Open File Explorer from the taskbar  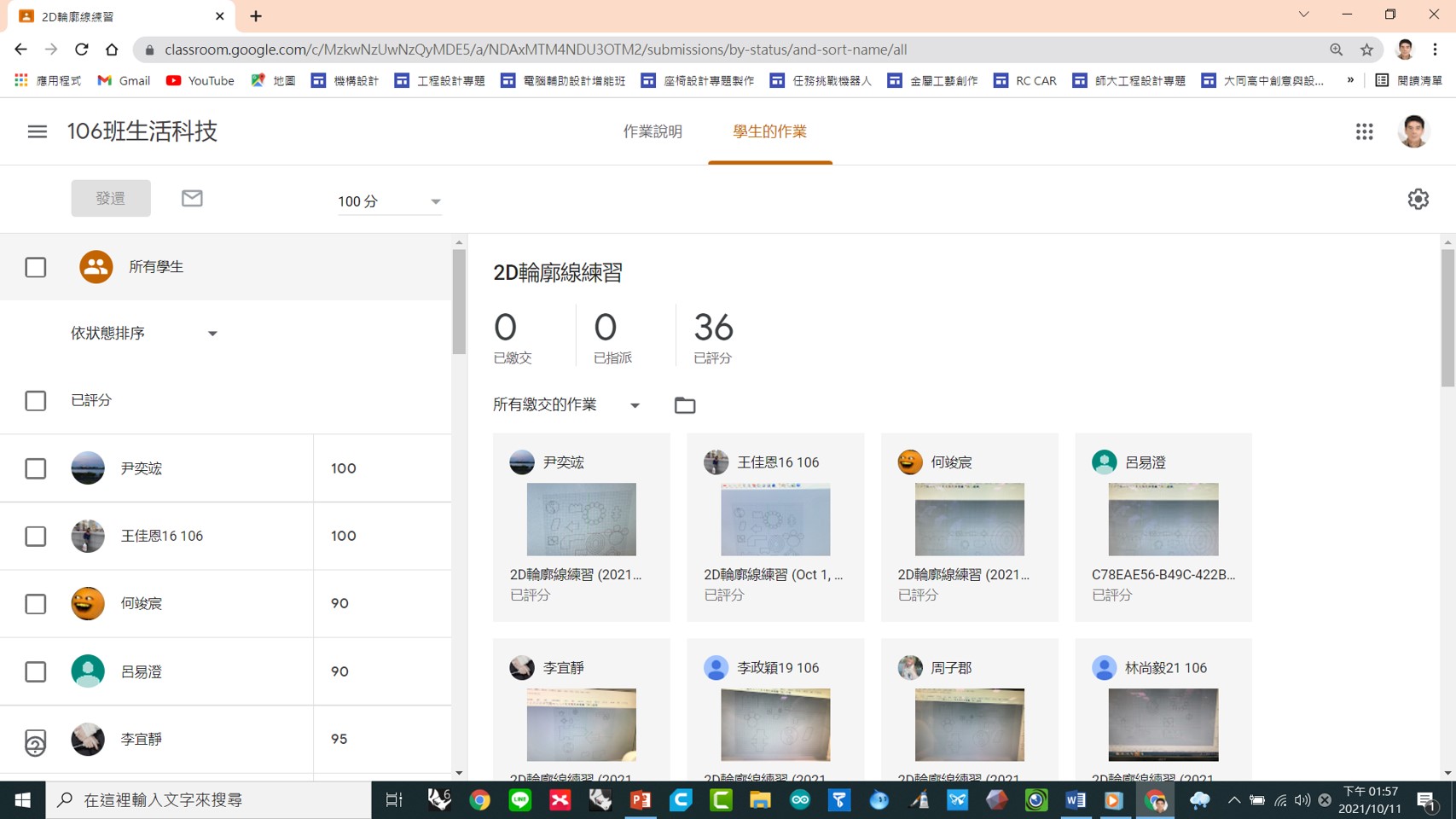tap(760, 800)
